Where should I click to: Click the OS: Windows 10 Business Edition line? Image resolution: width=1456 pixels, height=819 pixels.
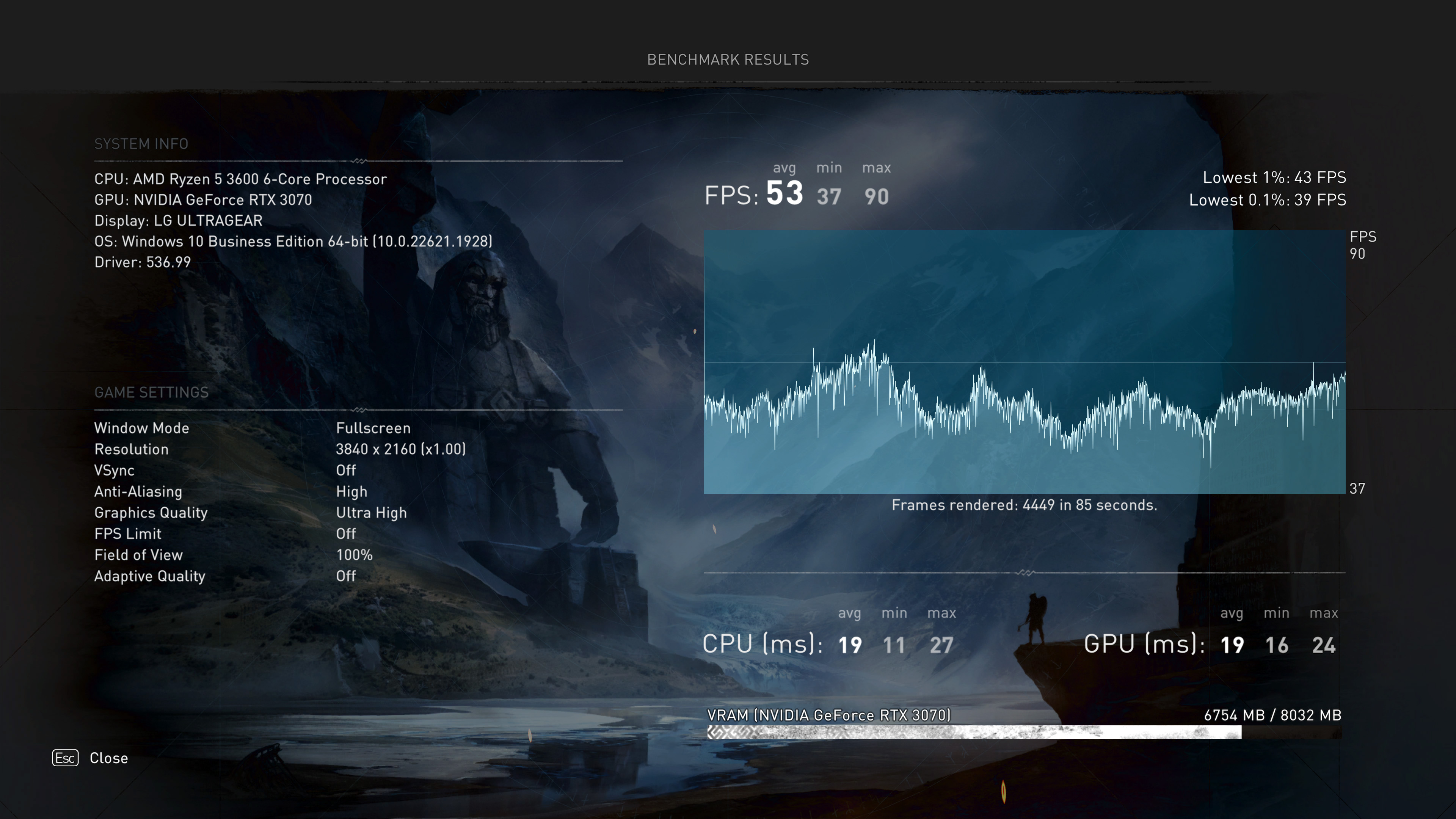point(293,242)
